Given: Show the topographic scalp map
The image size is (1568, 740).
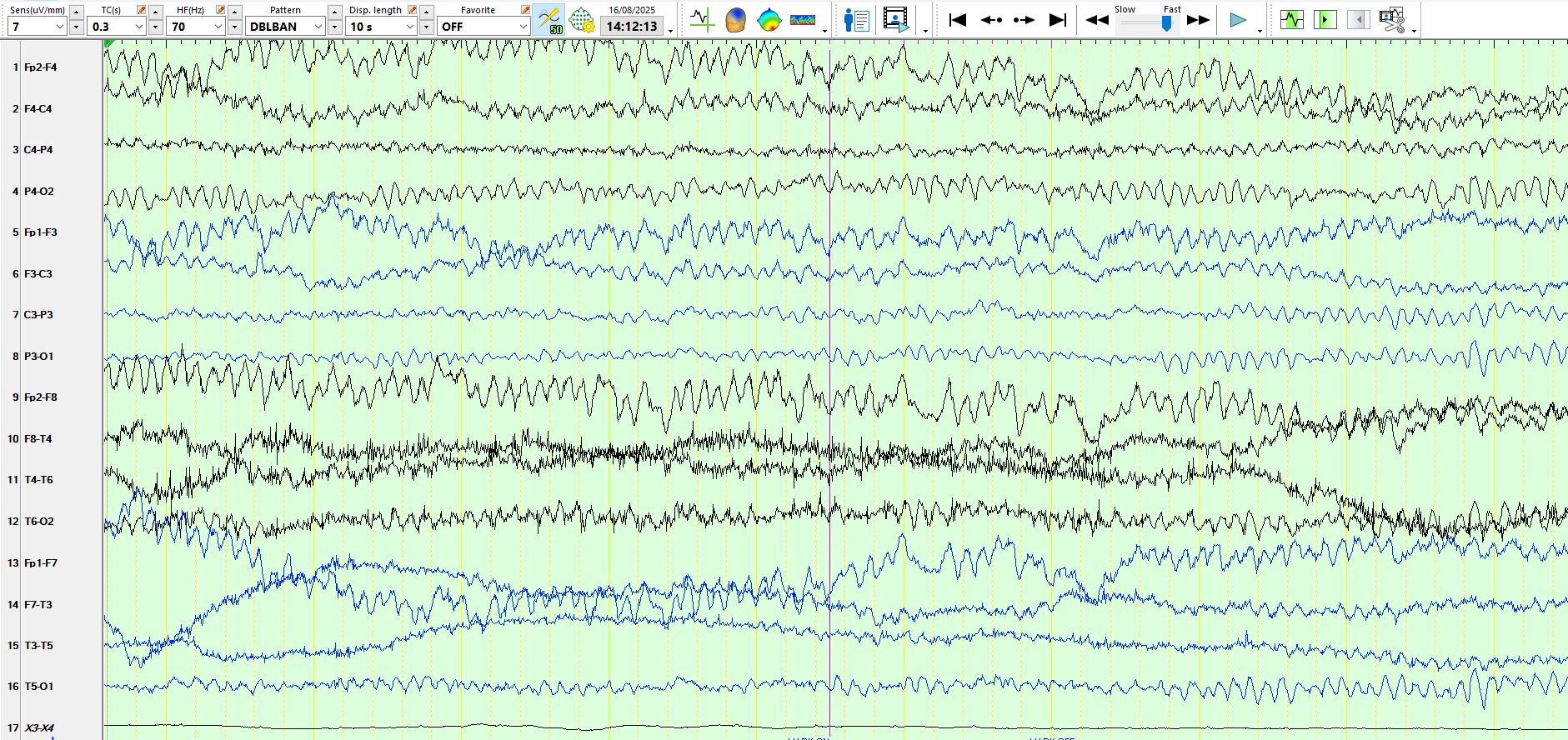Looking at the screenshot, I should (769, 19).
